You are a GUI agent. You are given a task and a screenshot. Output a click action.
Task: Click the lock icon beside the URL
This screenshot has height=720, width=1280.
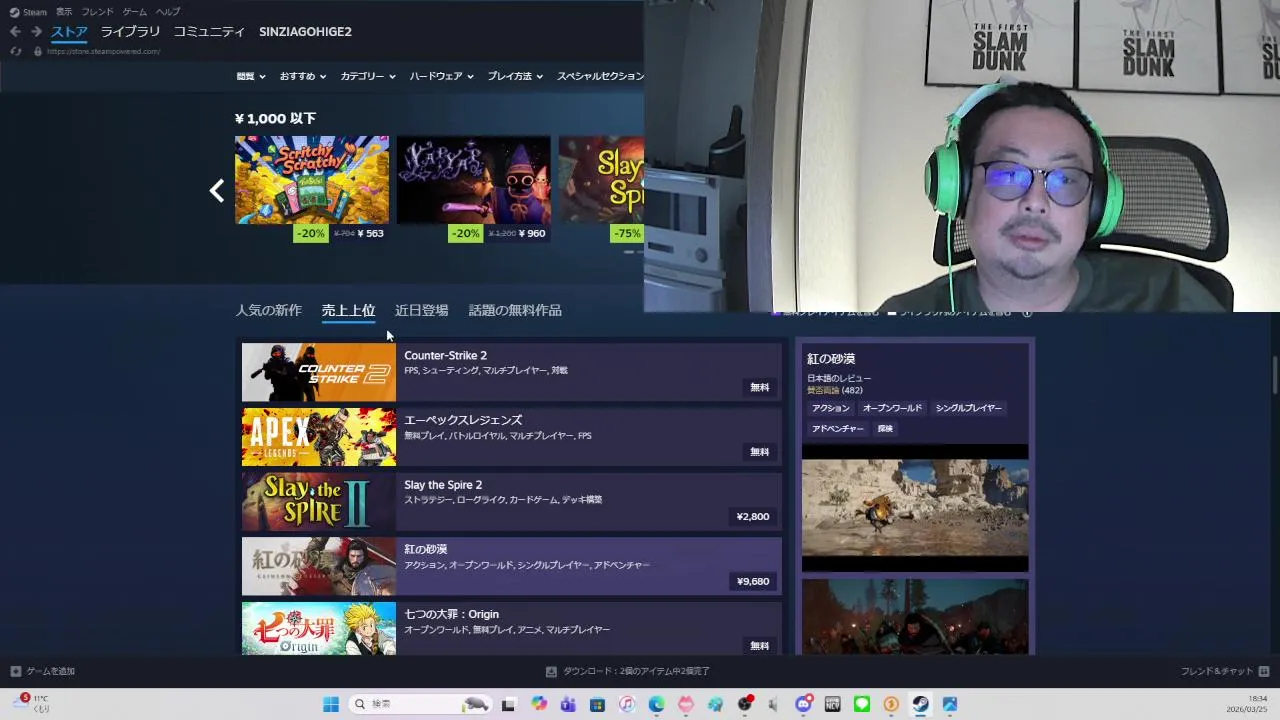tap(38, 51)
